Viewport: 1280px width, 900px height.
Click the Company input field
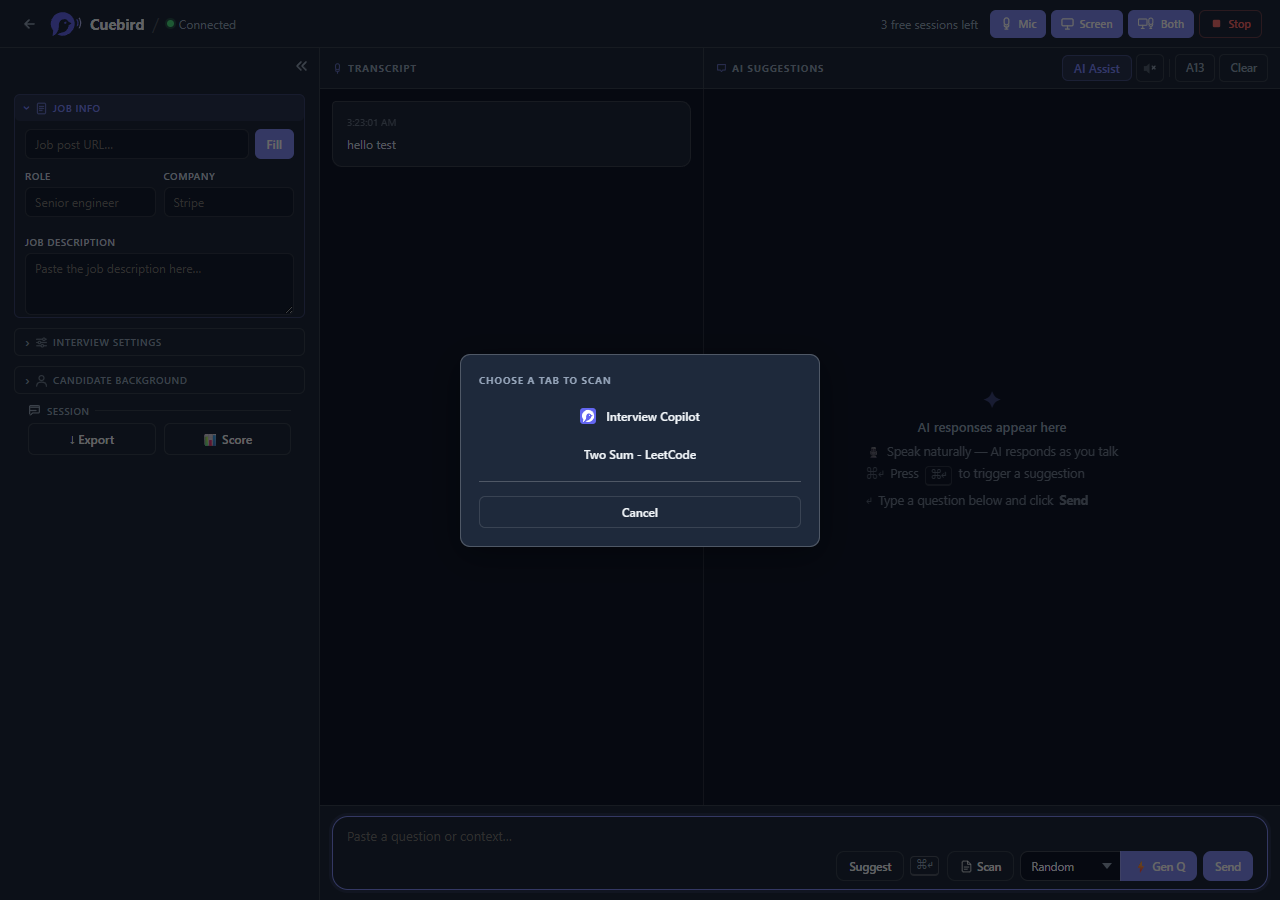click(228, 202)
